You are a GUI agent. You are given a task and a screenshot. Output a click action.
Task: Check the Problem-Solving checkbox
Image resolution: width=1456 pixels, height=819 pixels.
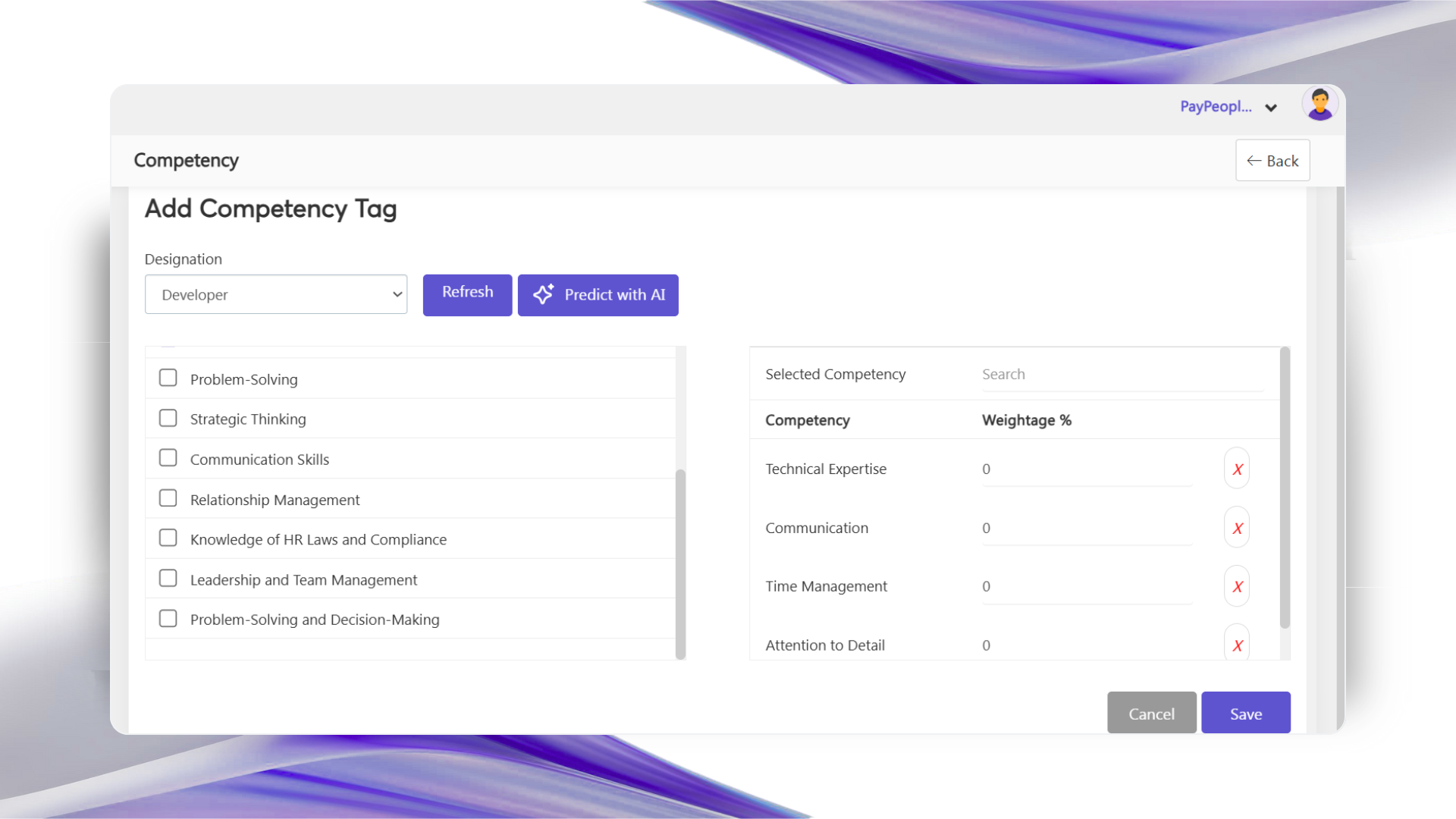(168, 378)
